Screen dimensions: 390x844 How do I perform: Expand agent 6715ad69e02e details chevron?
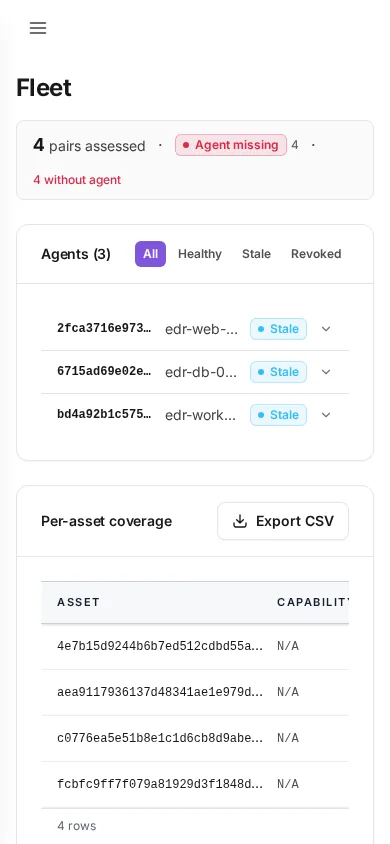point(326,372)
